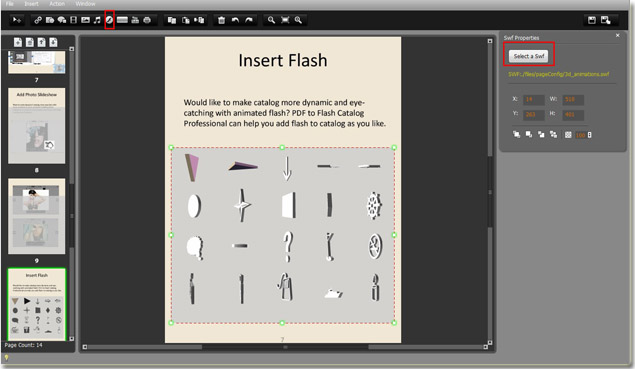Image resolution: width=635 pixels, height=369 pixels.
Task: Select the printable area printer tool
Action: [x=147, y=20]
